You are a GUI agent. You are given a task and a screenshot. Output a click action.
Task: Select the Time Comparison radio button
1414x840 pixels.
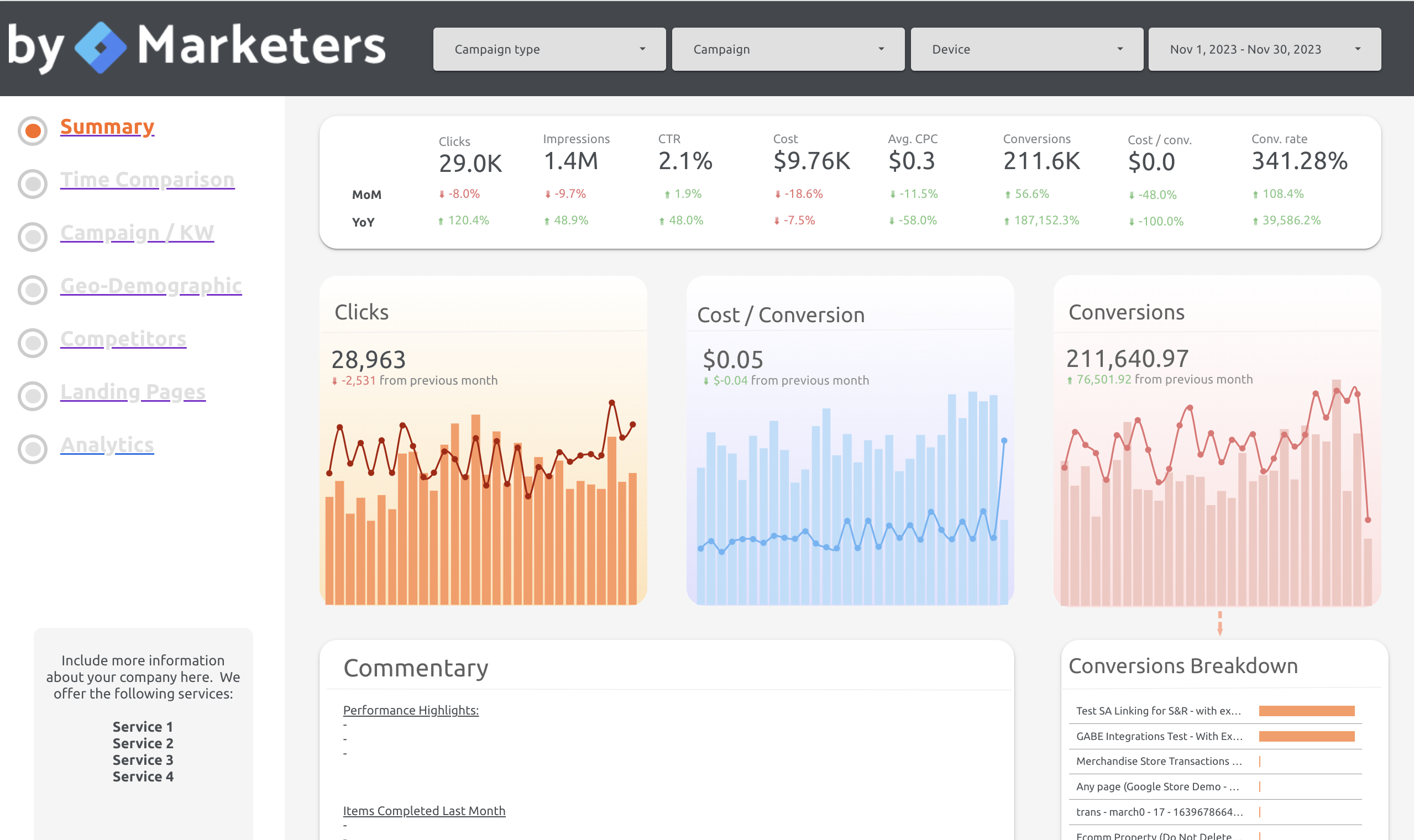click(x=33, y=183)
